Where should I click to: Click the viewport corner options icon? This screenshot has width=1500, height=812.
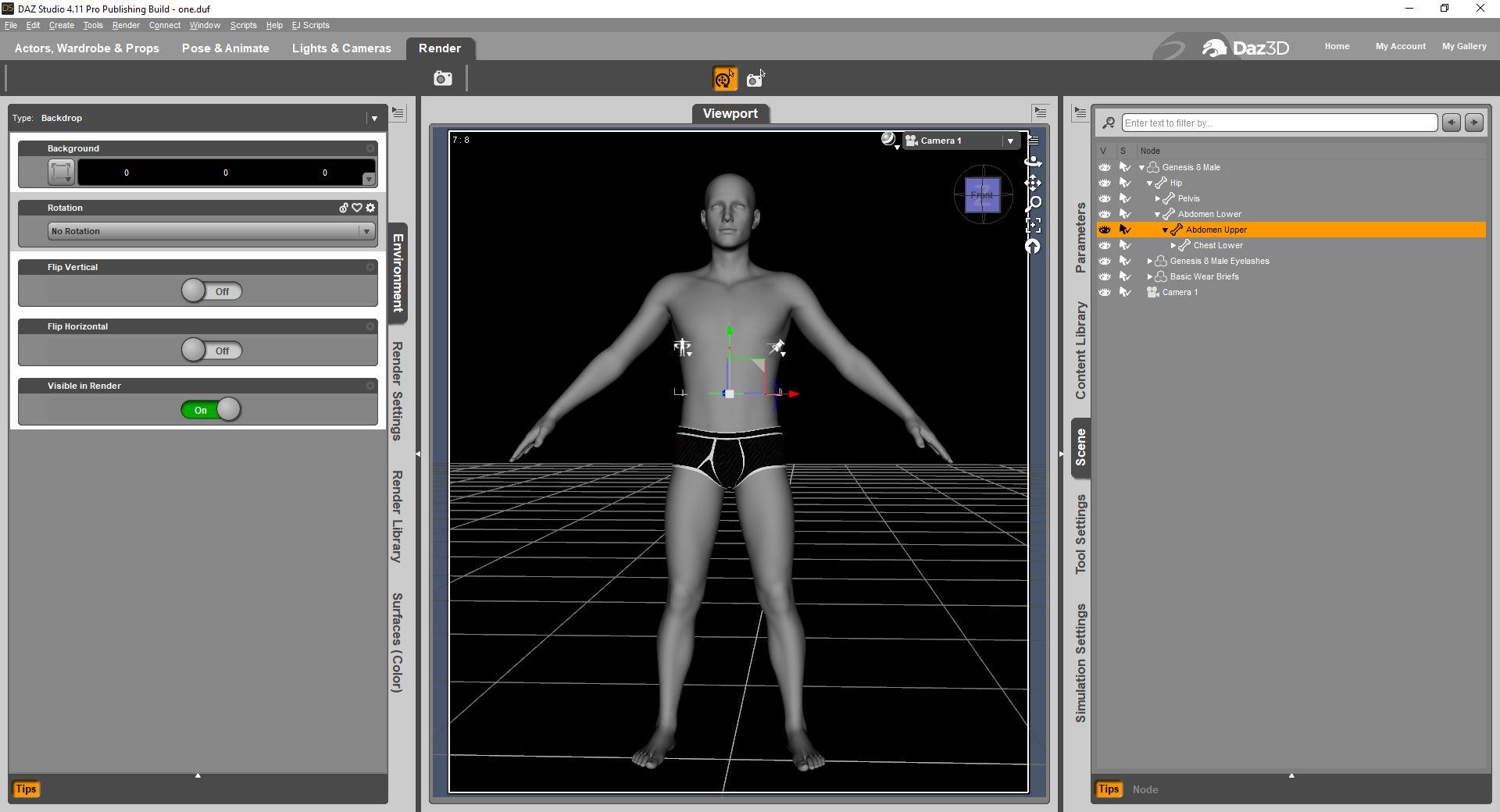pos(1034,141)
